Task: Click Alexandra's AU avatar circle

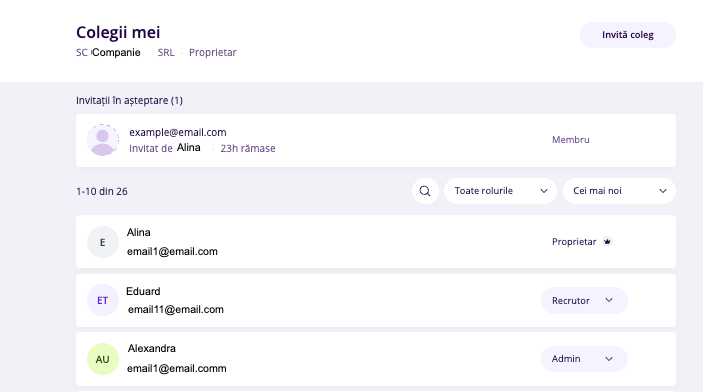Action: pyautogui.click(x=103, y=359)
